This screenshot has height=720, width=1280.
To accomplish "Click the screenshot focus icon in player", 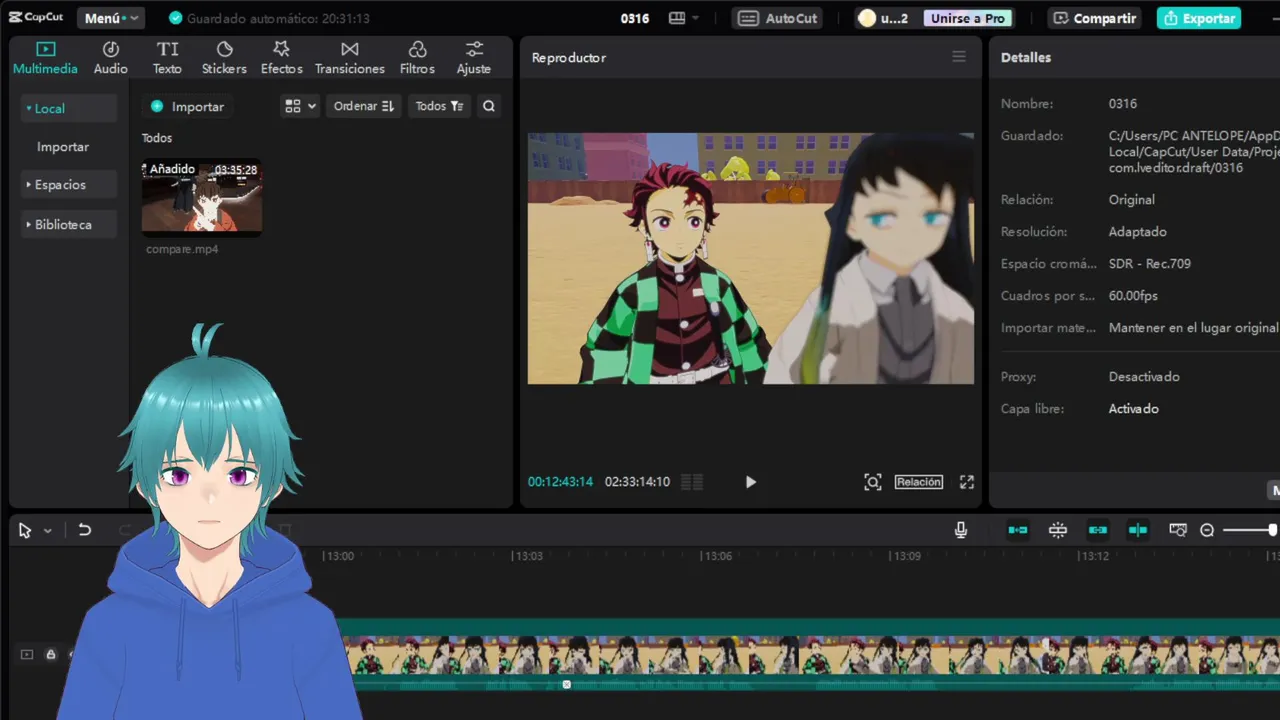I will point(873,482).
